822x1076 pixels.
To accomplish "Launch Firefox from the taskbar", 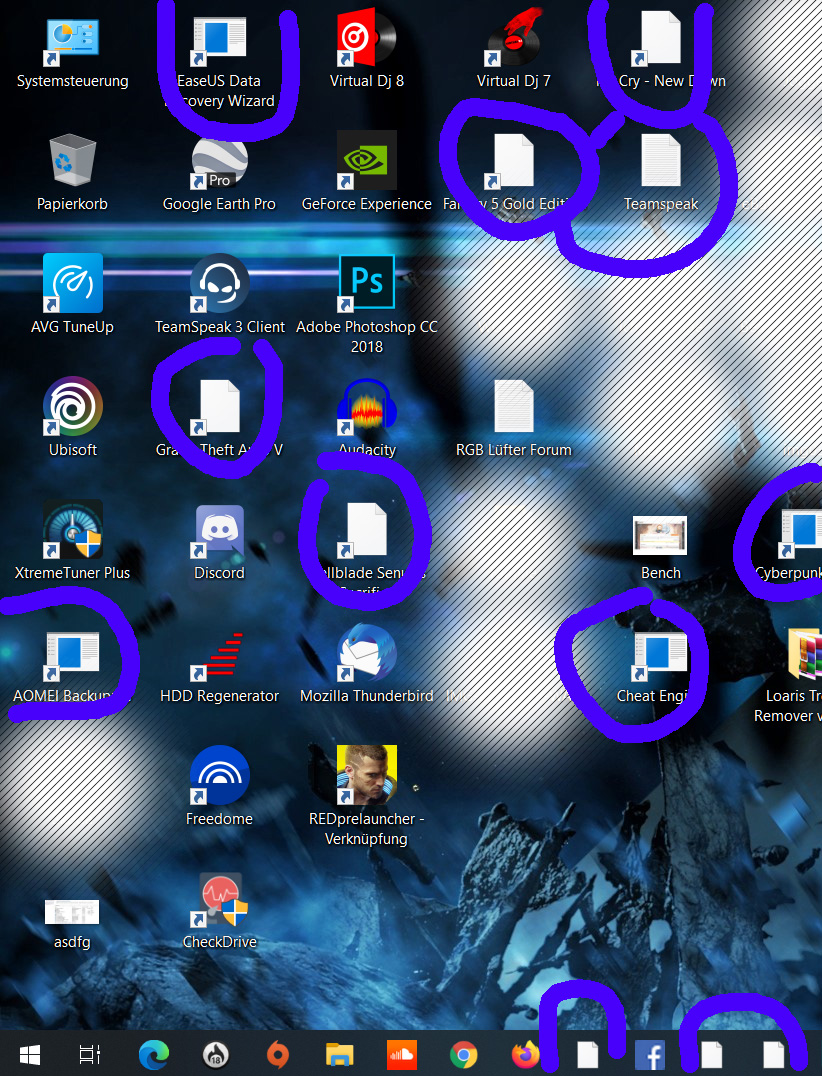I will click(526, 1055).
